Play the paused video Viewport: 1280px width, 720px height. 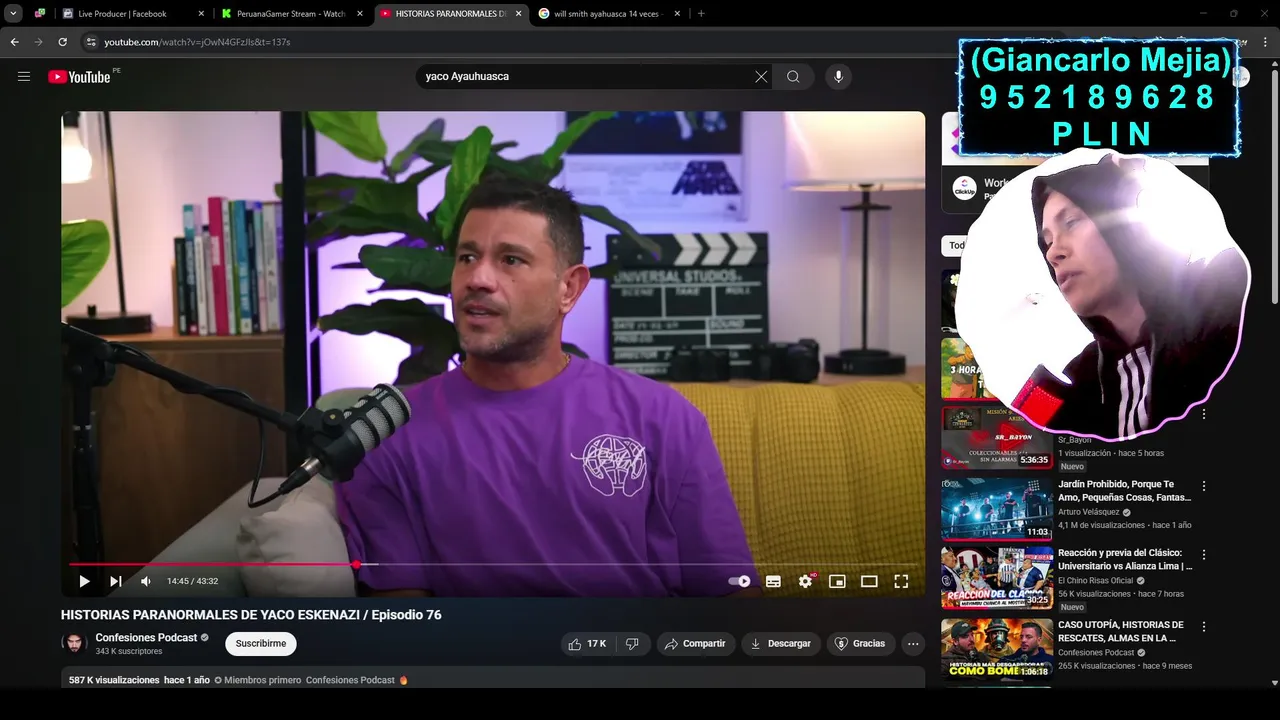[84, 581]
